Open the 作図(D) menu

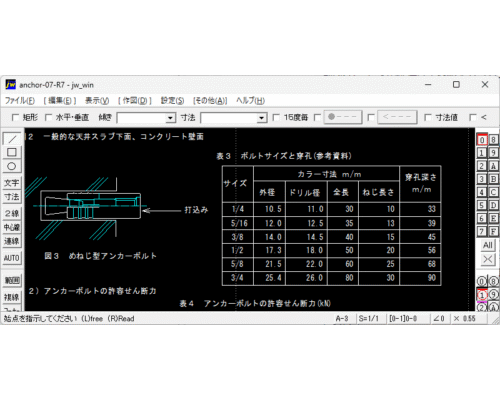coord(135,101)
